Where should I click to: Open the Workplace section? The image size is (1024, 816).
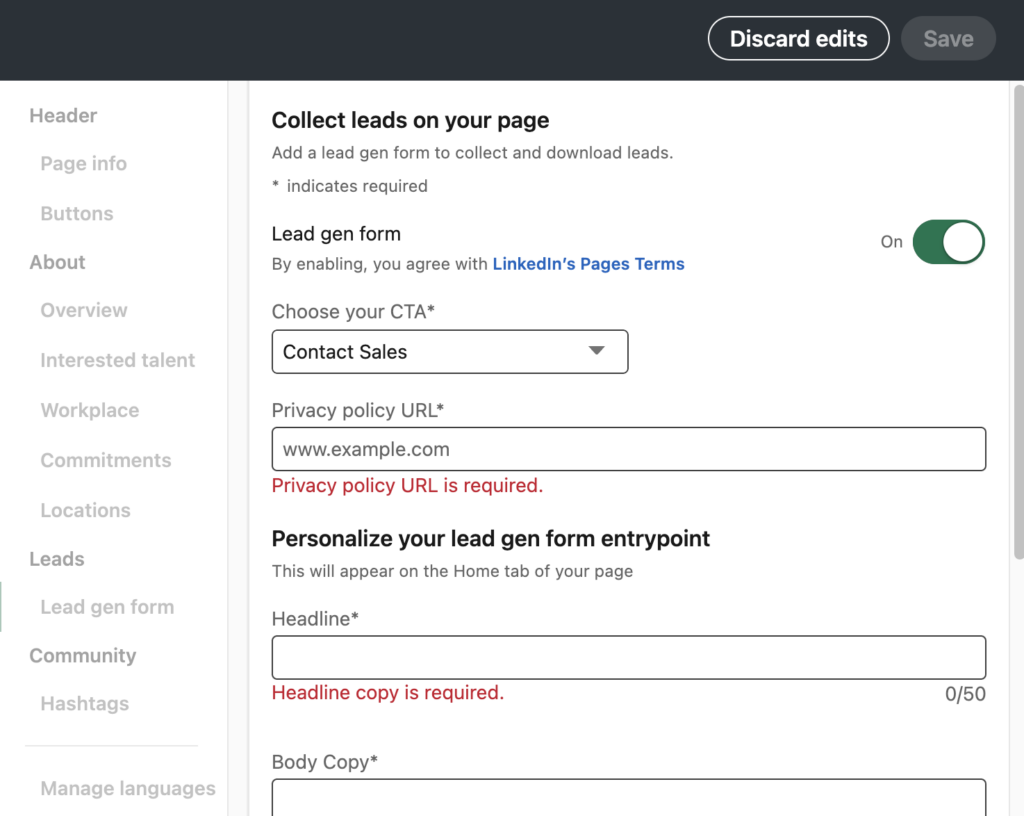click(x=89, y=410)
